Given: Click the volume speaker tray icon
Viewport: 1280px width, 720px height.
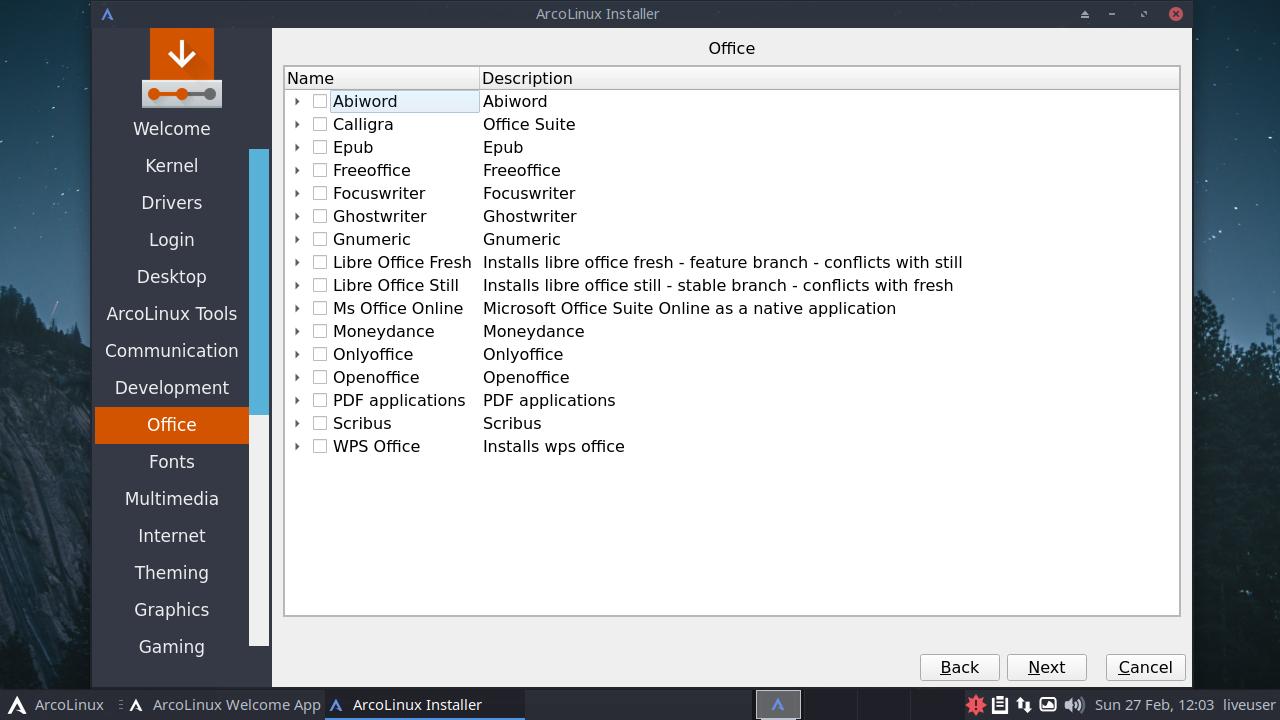Looking at the screenshot, I should click(1074, 705).
